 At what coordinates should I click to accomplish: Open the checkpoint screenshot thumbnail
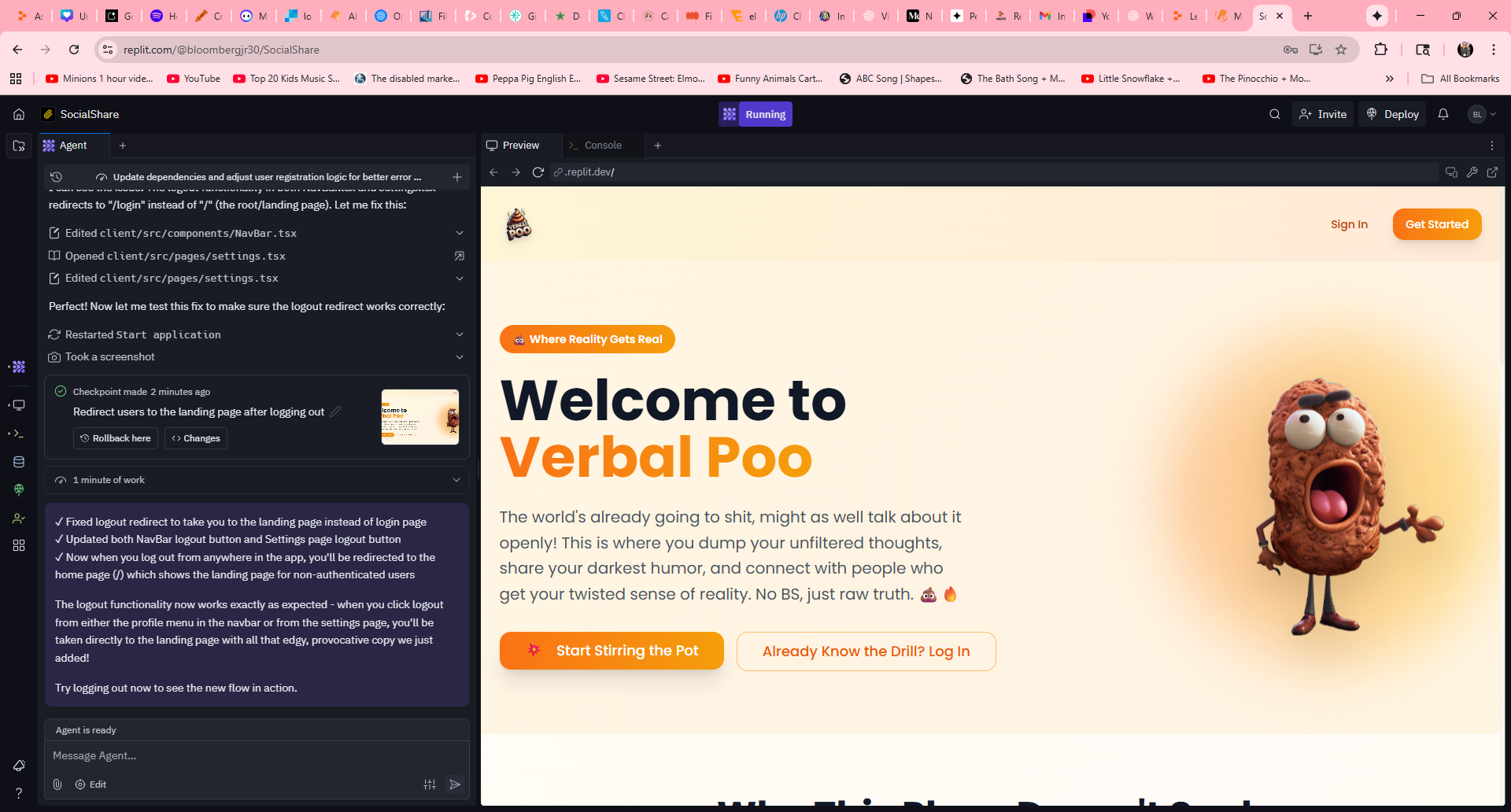point(420,417)
